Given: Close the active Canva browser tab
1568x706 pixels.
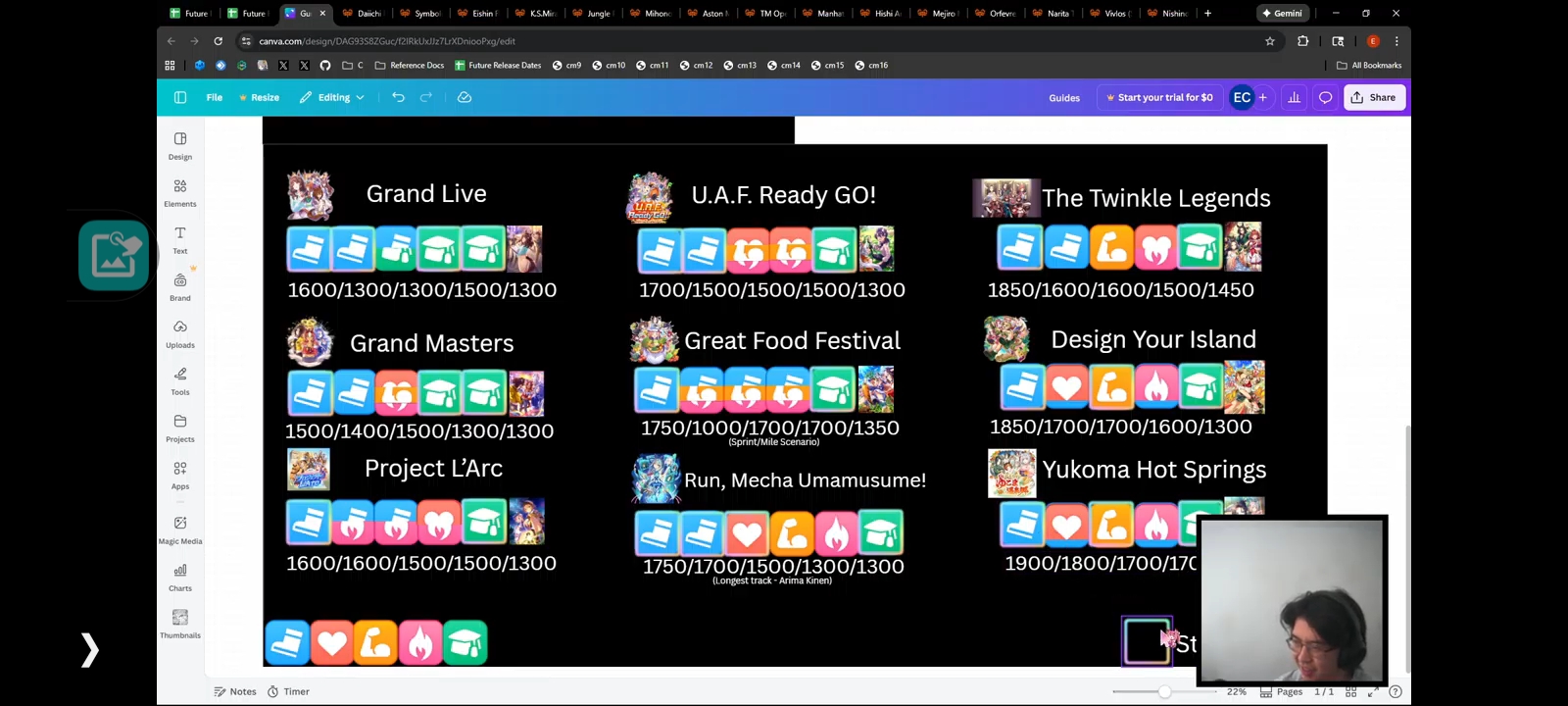Looking at the screenshot, I should (322, 13).
